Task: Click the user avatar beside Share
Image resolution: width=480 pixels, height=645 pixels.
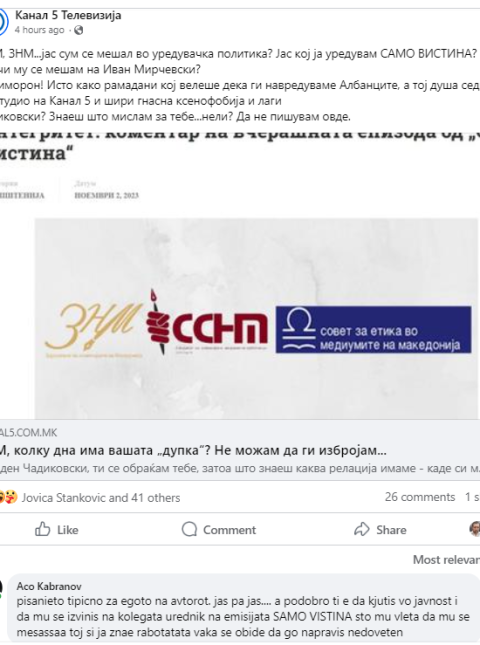Action: (475, 529)
